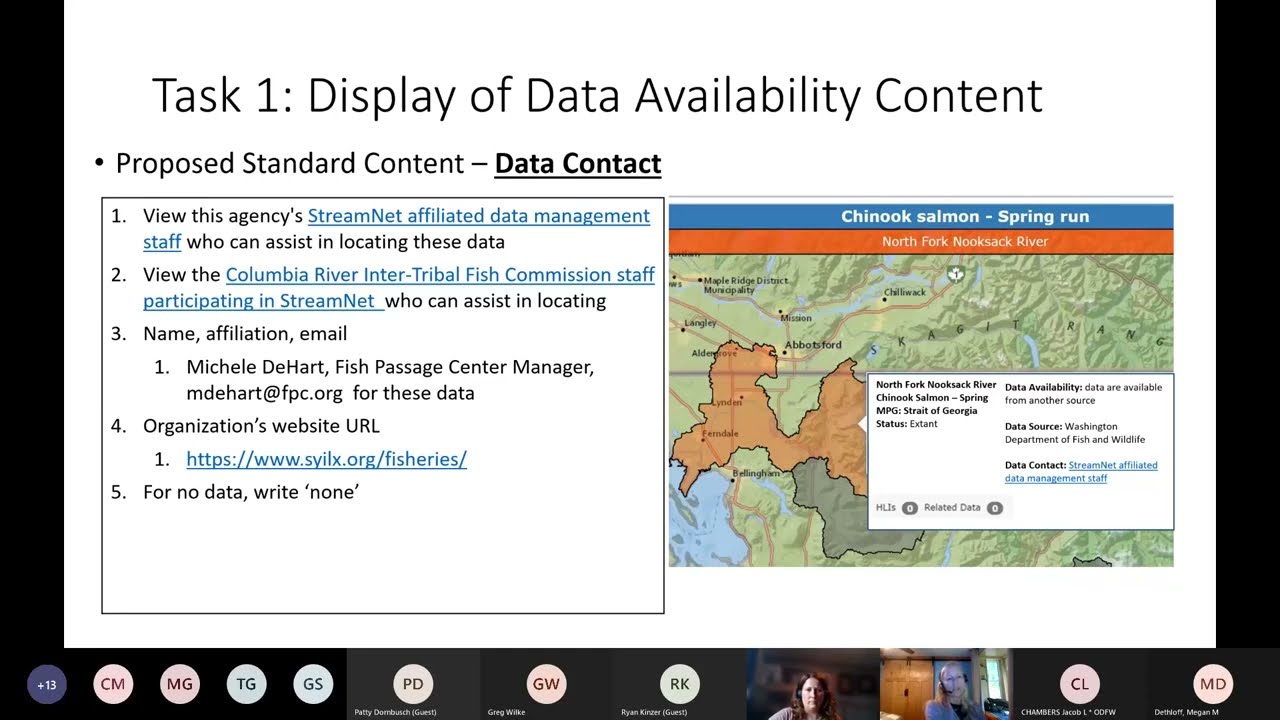This screenshot has width=1280, height=720.
Task: Click "Organization's website URL" list item
Action: (x=261, y=426)
